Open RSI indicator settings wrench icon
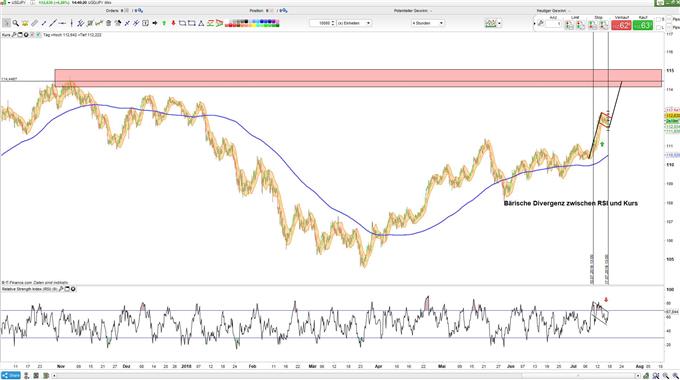Viewport: 680px width, 380px height. (x=61, y=289)
